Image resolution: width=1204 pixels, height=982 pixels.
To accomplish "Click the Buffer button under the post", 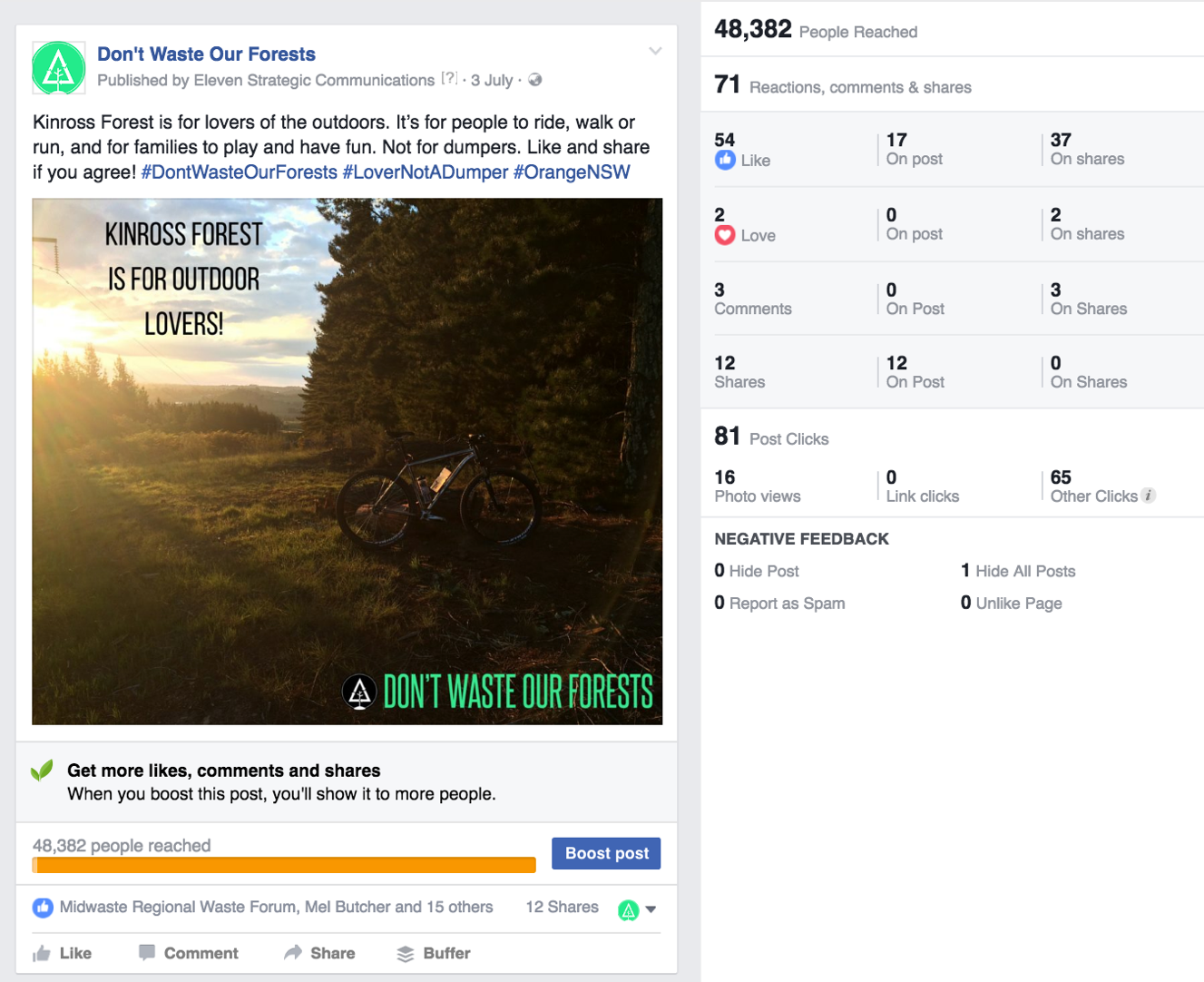I will [434, 953].
